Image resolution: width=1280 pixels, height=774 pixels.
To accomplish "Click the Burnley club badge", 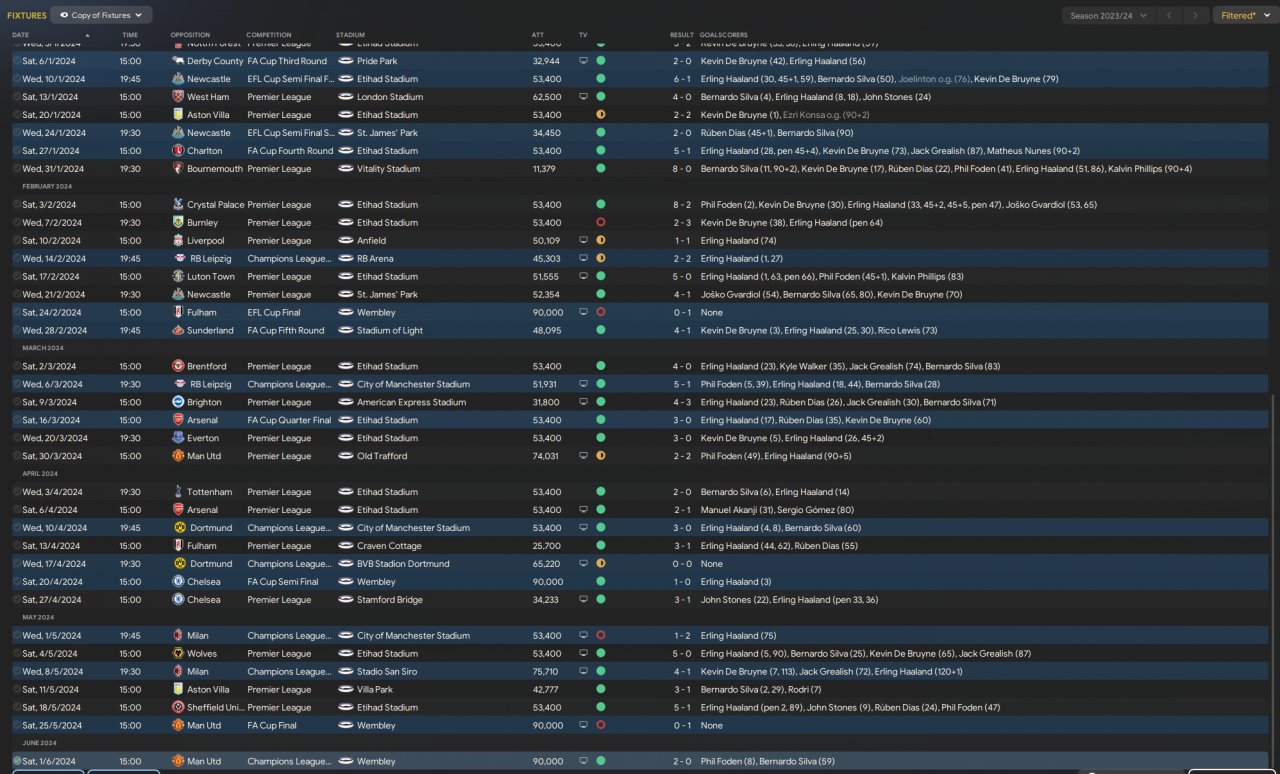I will pos(178,223).
